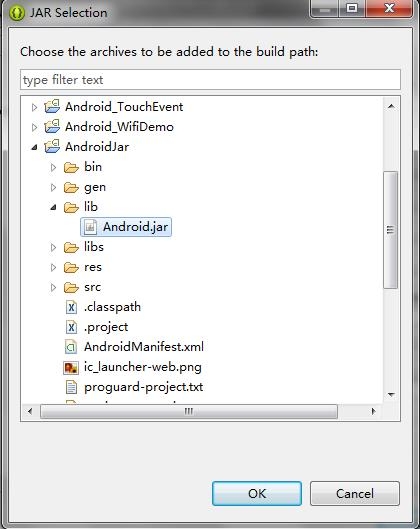
Task: Select the AndroidJar project name
Action: click(97, 147)
